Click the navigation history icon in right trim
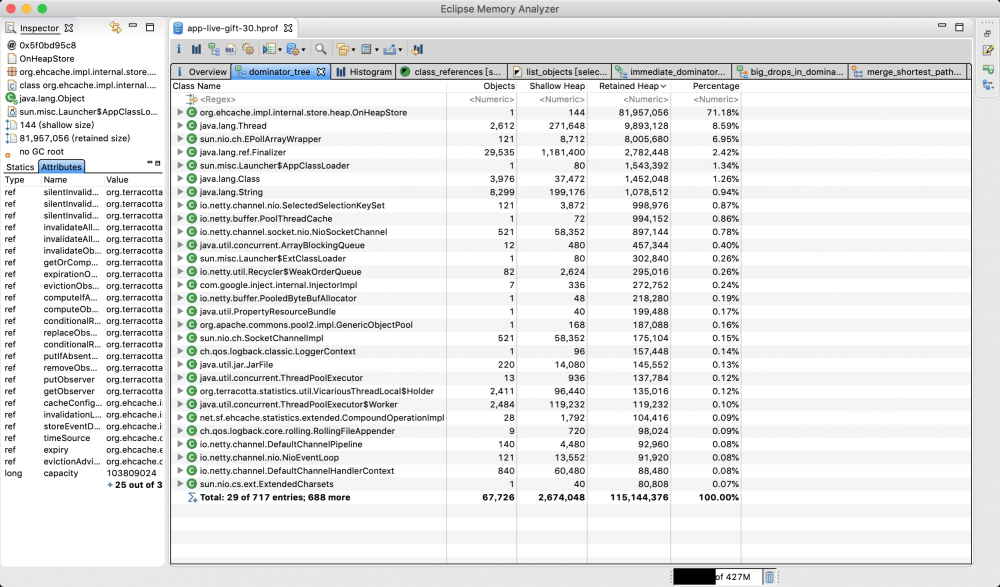The image size is (1000, 587). click(988, 69)
